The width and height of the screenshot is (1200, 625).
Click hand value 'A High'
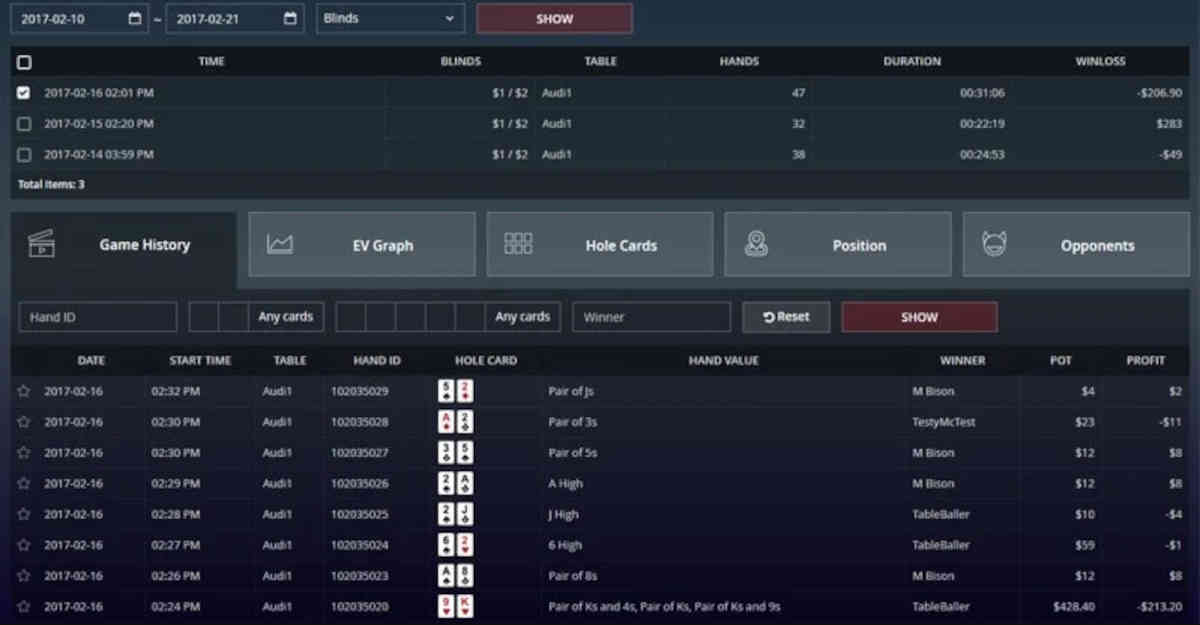(x=565, y=484)
